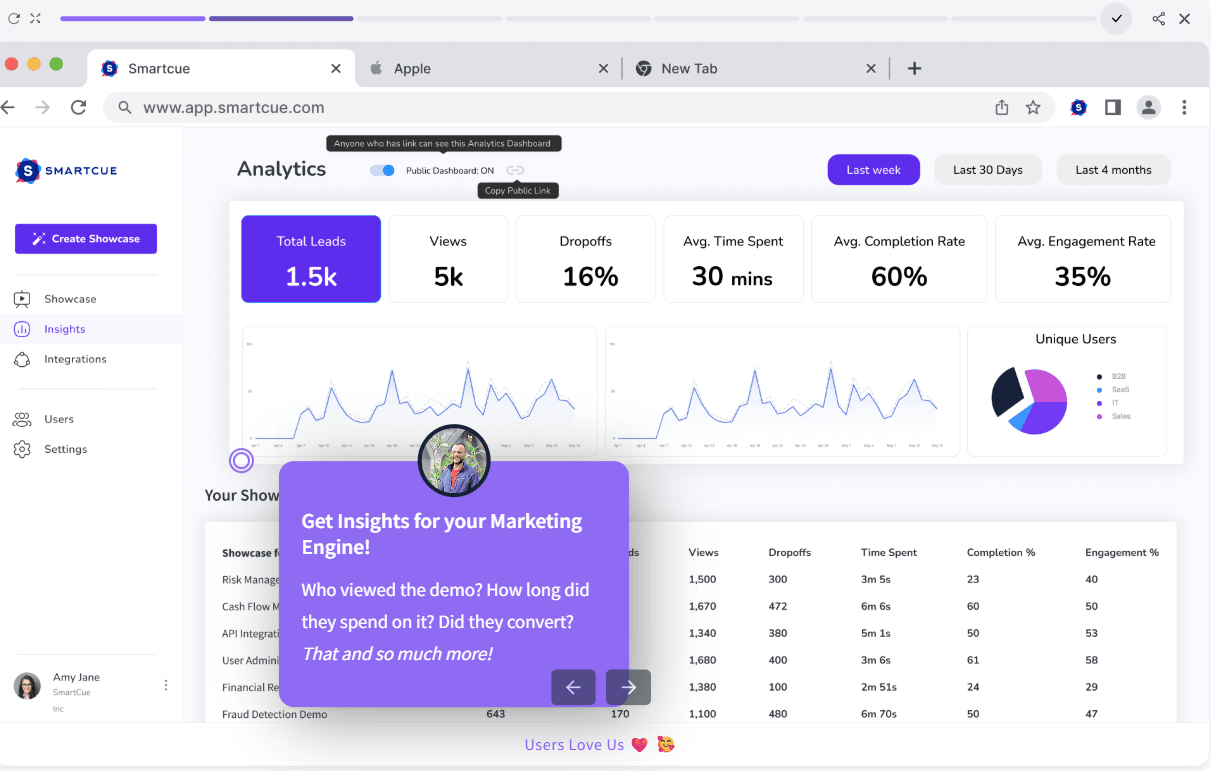Reload the page using the refresh icon
1221x771 pixels.
pyautogui.click(x=79, y=107)
